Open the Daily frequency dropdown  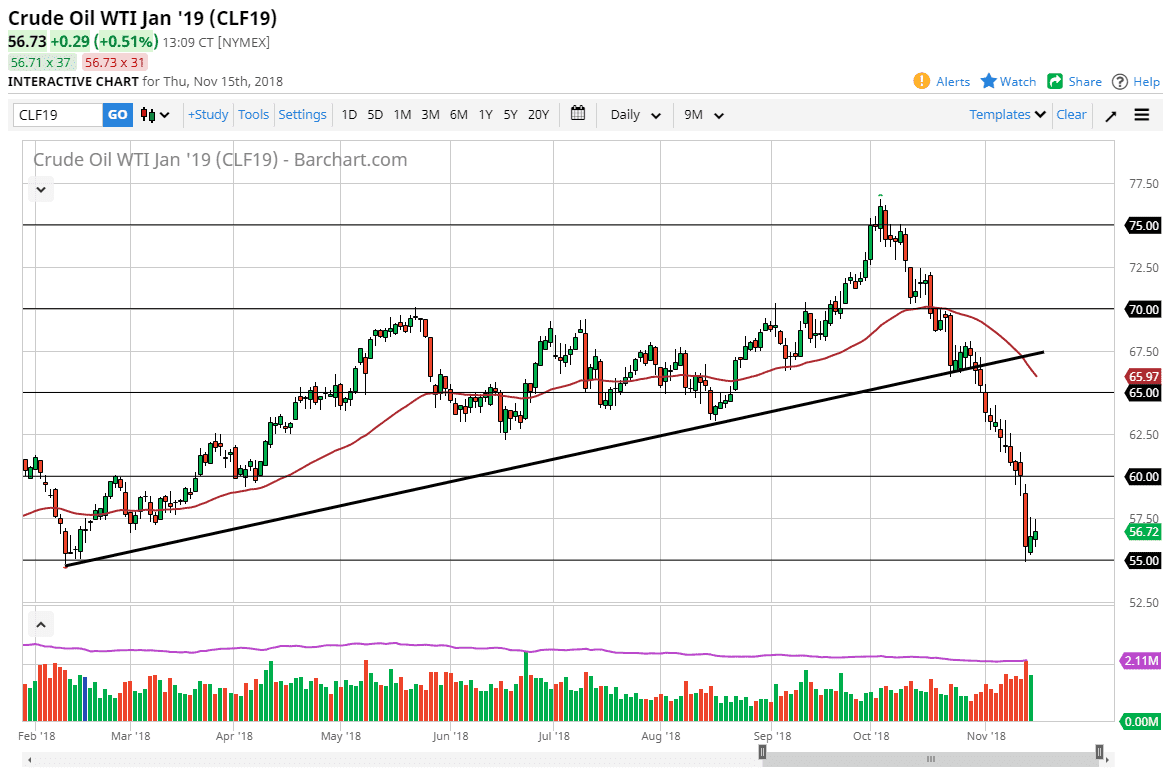(x=633, y=114)
